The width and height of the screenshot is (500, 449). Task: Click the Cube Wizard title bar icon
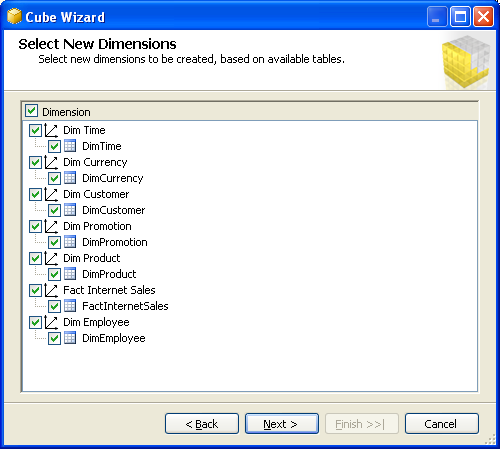[14, 16]
